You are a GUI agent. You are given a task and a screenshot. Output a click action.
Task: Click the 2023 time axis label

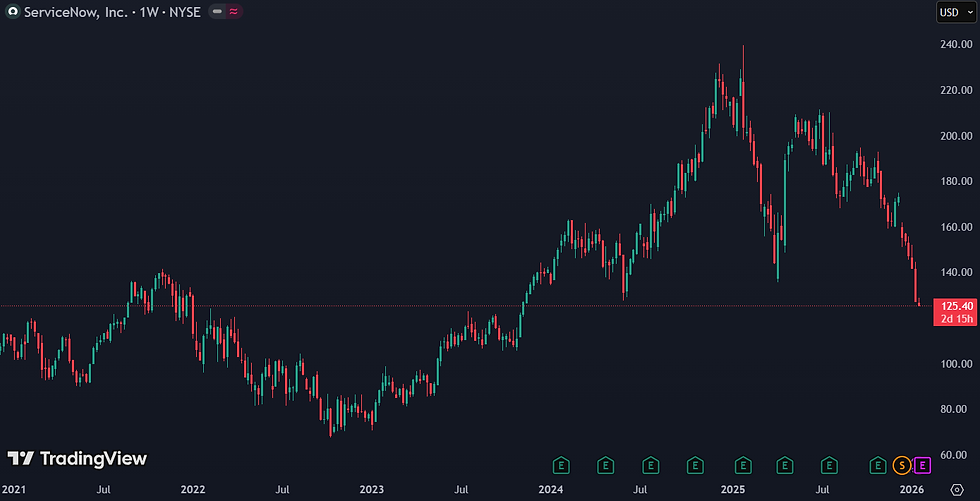pyautogui.click(x=372, y=489)
